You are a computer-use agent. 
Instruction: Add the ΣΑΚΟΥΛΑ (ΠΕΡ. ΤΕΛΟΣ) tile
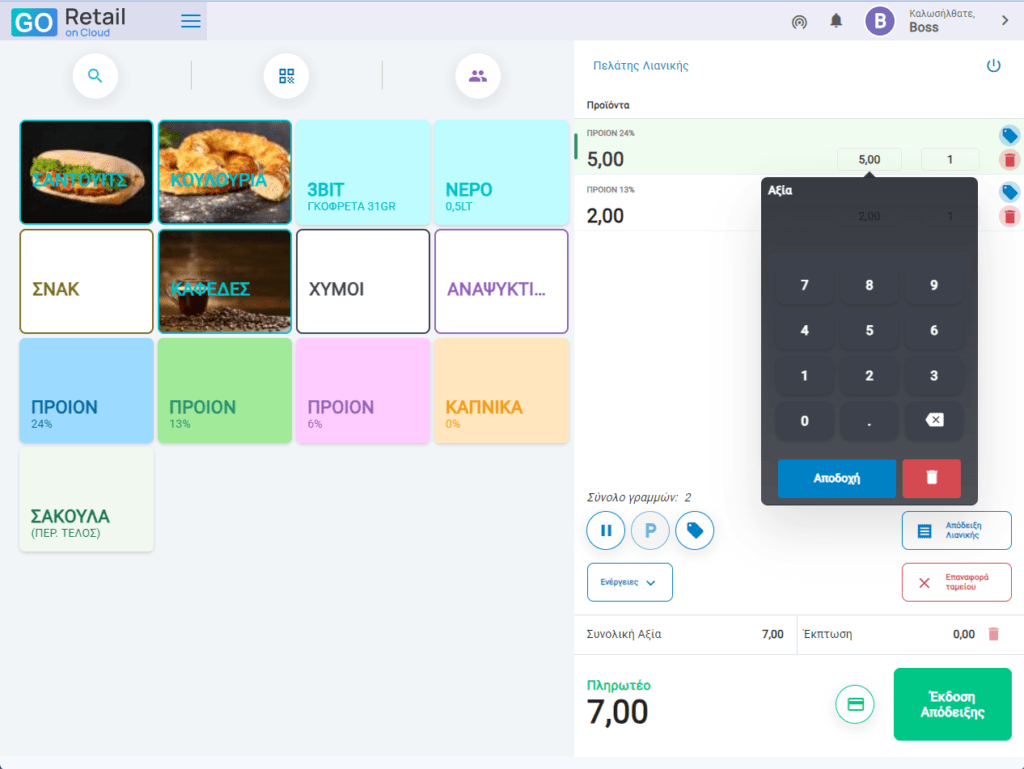pyautogui.click(x=86, y=499)
